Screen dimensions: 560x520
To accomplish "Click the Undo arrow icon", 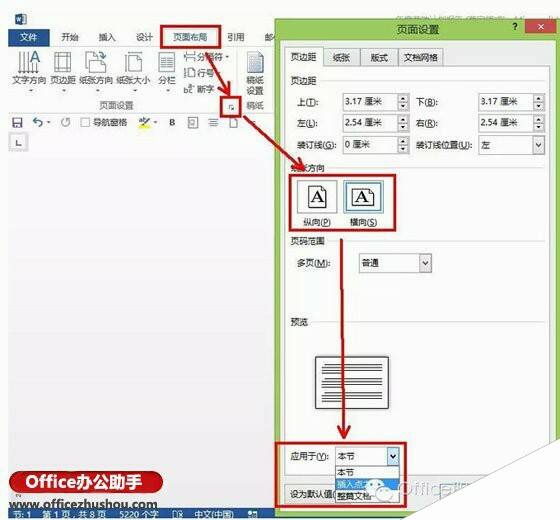I will [38, 122].
